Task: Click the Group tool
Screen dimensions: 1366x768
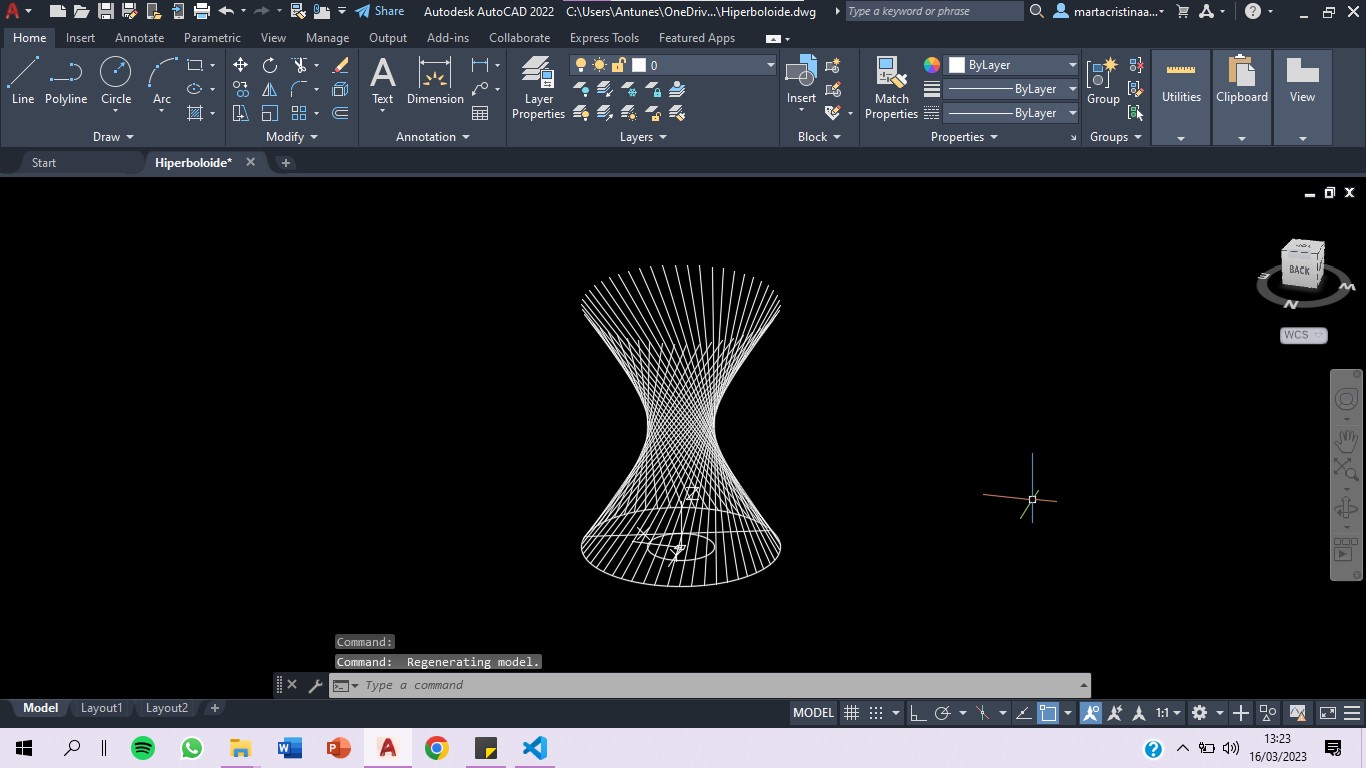Action: point(1103,80)
